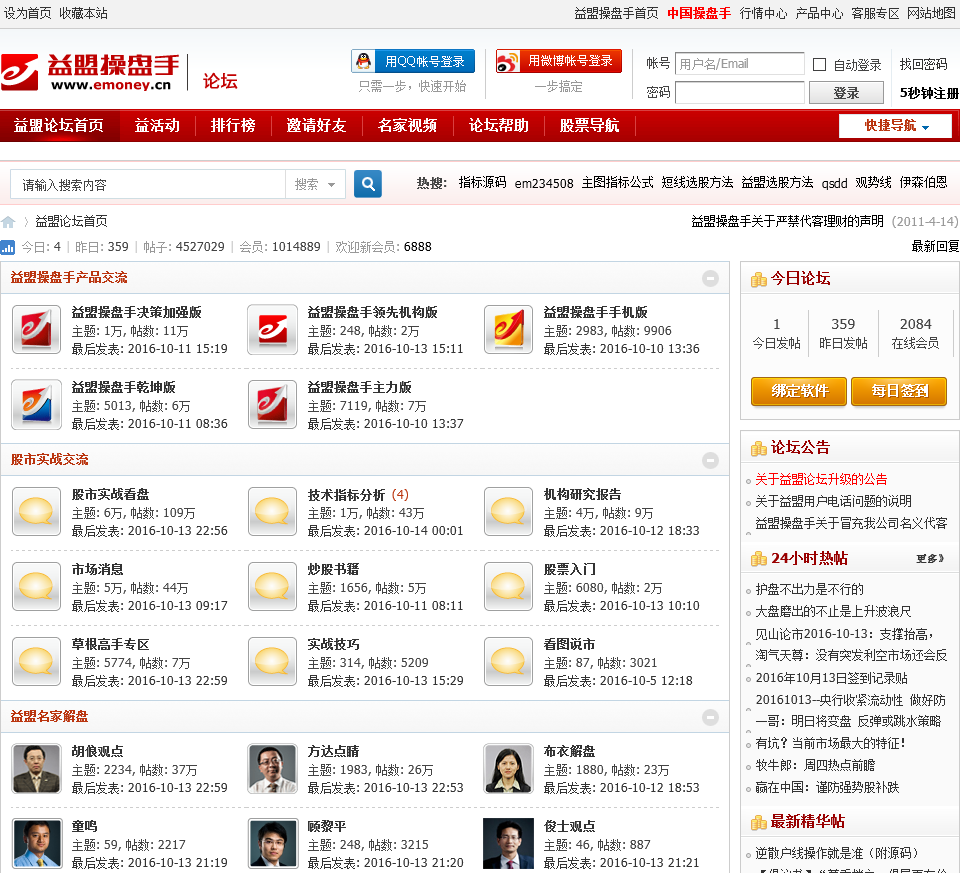This screenshot has width=960, height=873.
Task: Open 方达点睛 avatar photo
Action: [272, 769]
